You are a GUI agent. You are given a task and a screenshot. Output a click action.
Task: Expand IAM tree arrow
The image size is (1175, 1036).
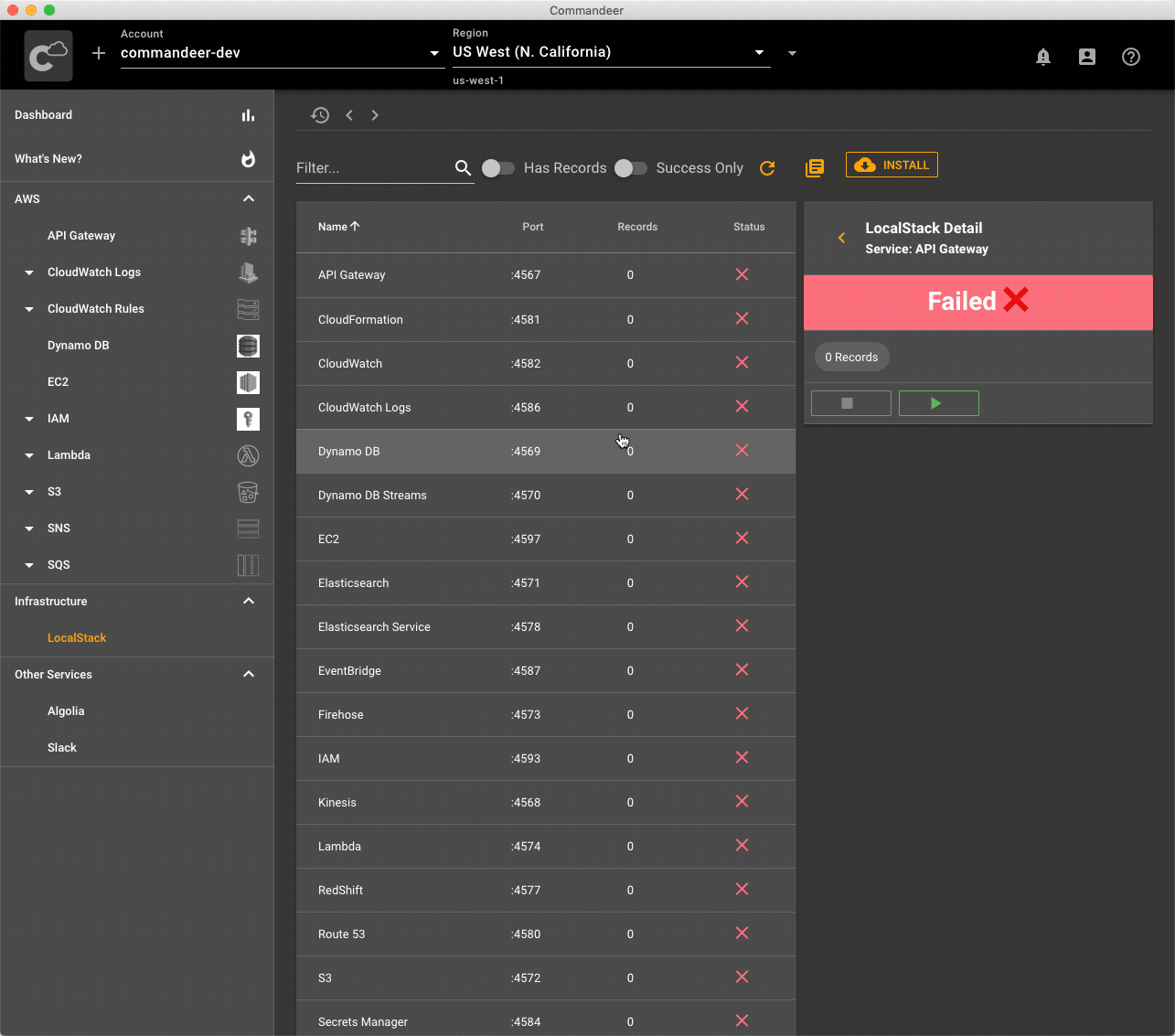coord(29,419)
